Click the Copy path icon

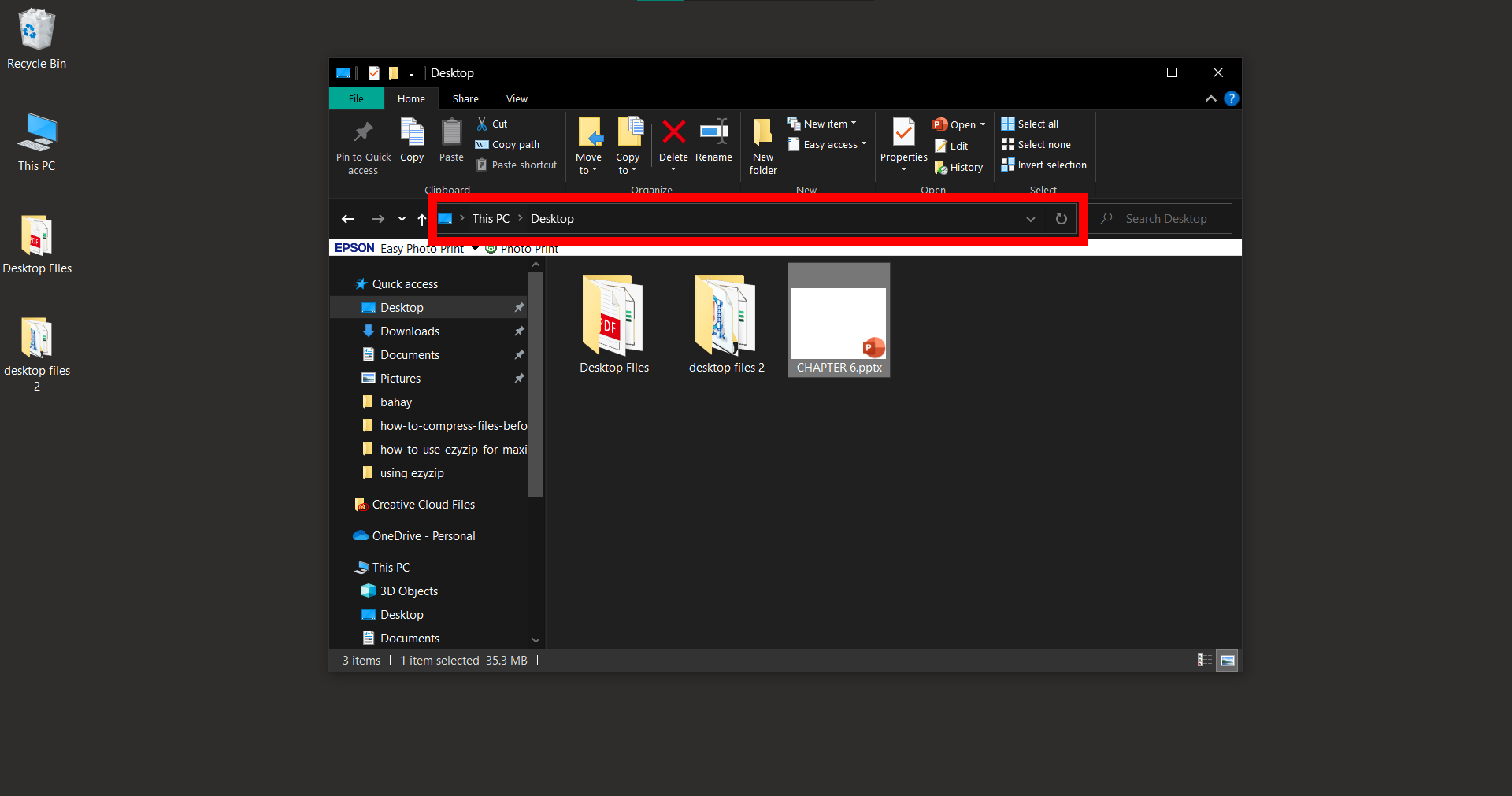click(x=507, y=144)
